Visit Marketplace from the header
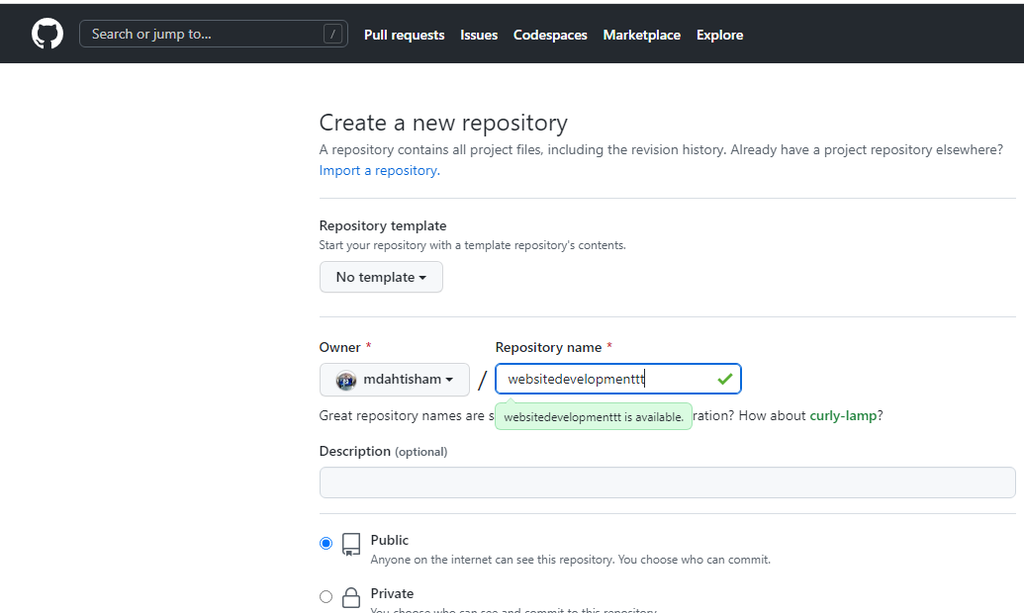This screenshot has width=1024, height=613. [x=642, y=35]
